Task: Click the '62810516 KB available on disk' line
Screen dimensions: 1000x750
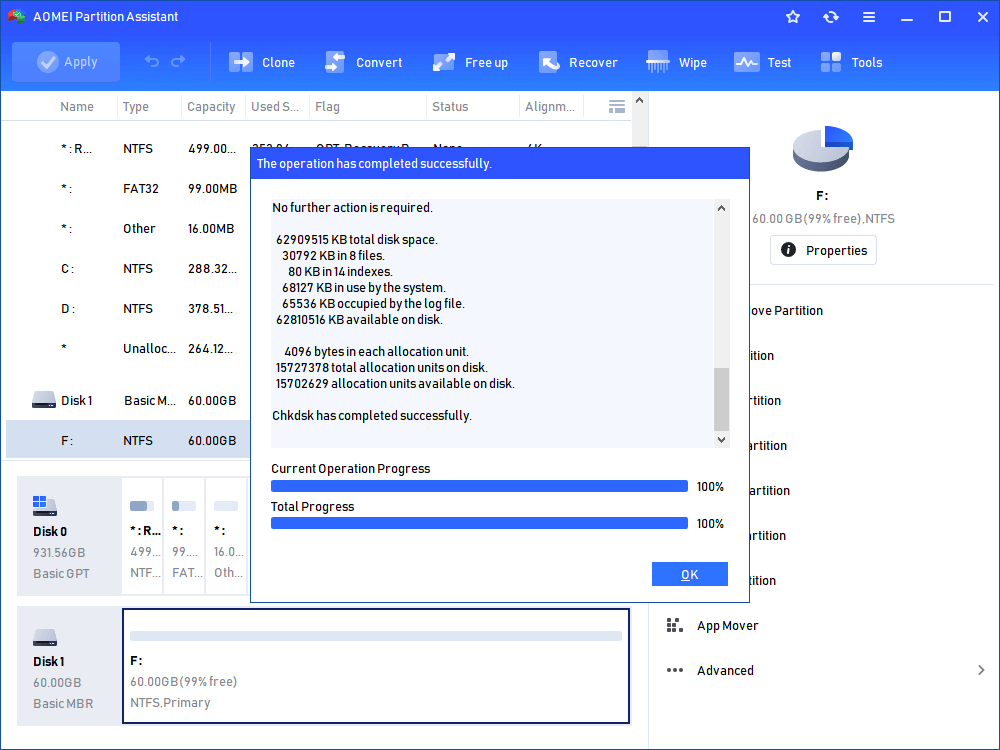Action: (x=359, y=320)
